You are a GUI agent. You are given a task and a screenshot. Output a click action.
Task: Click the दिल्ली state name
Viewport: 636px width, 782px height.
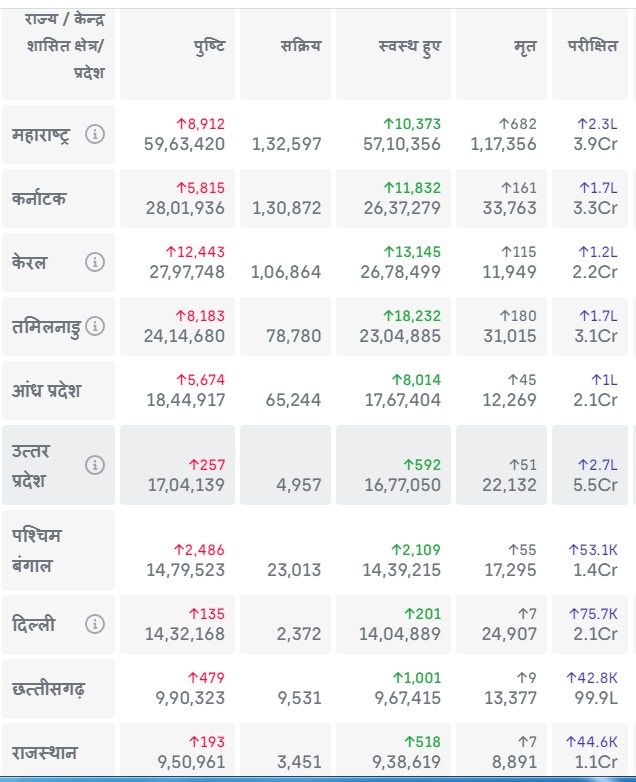tap(34, 624)
